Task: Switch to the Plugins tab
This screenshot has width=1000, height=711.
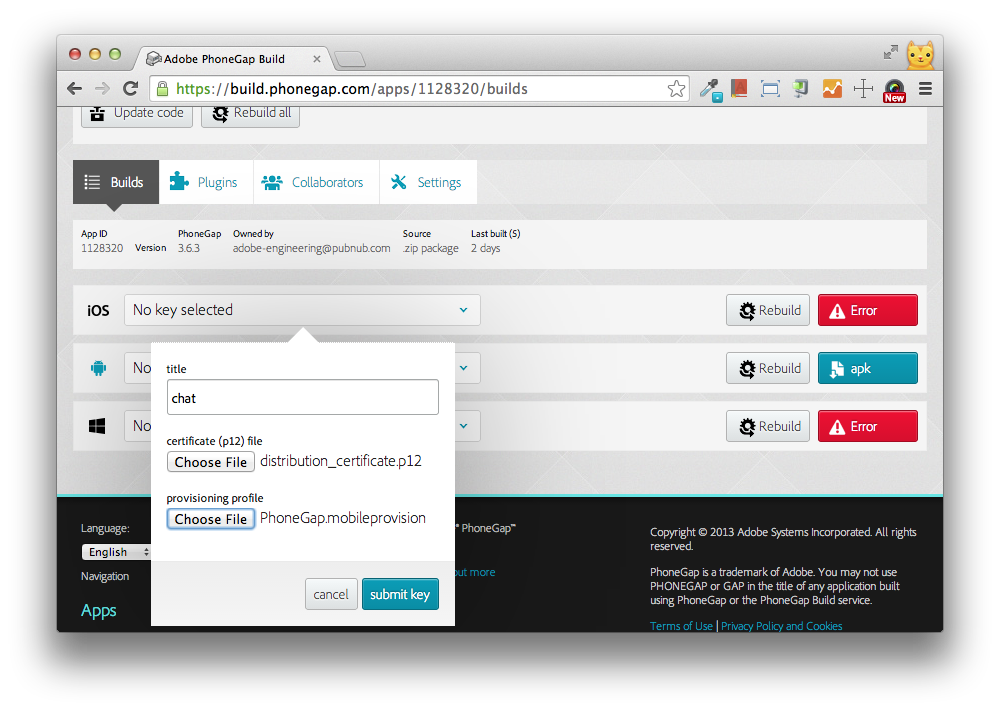Action: click(205, 182)
